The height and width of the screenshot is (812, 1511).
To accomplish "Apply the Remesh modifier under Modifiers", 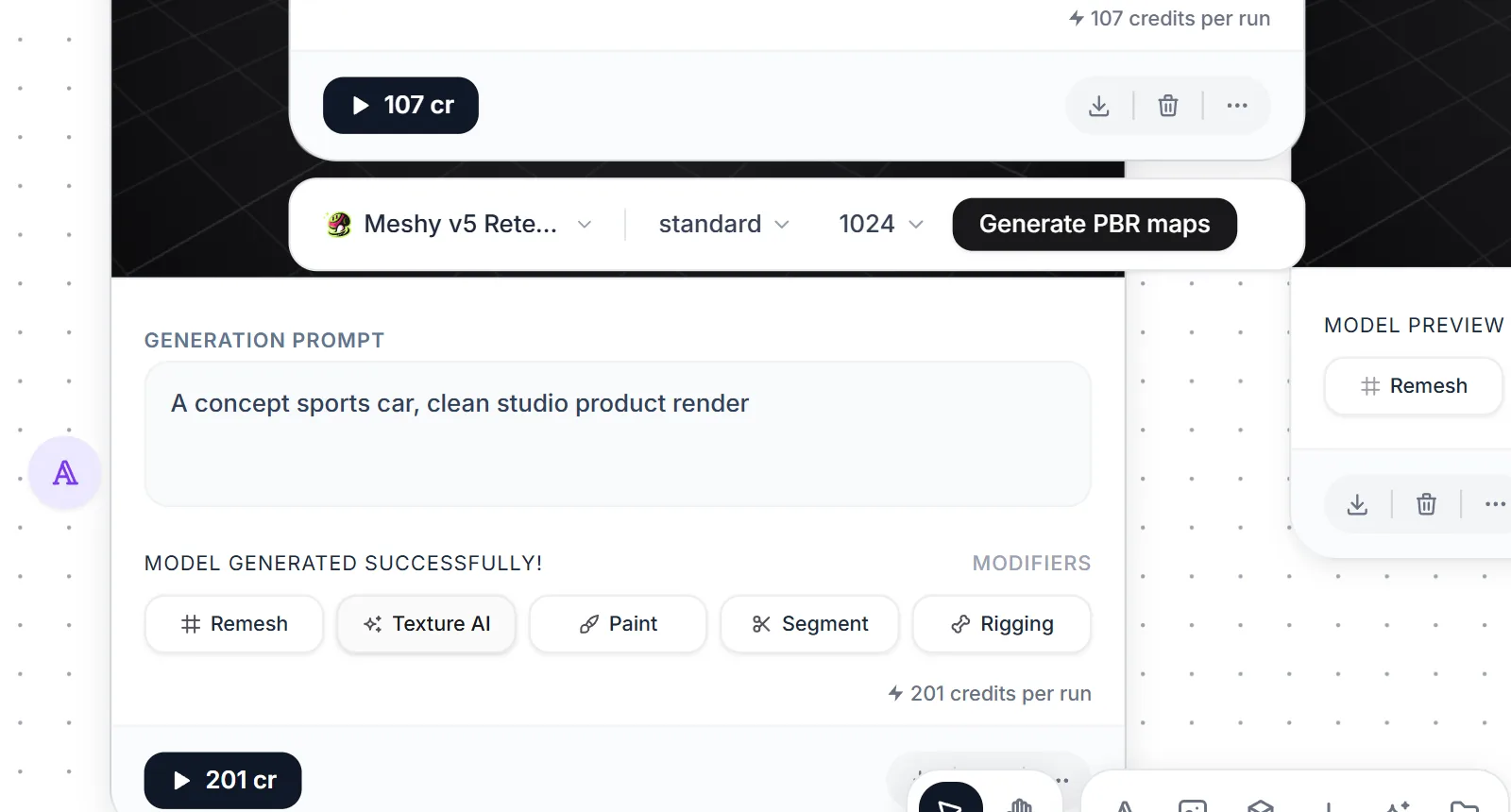I will pyautogui.click(x=234, y=624).
